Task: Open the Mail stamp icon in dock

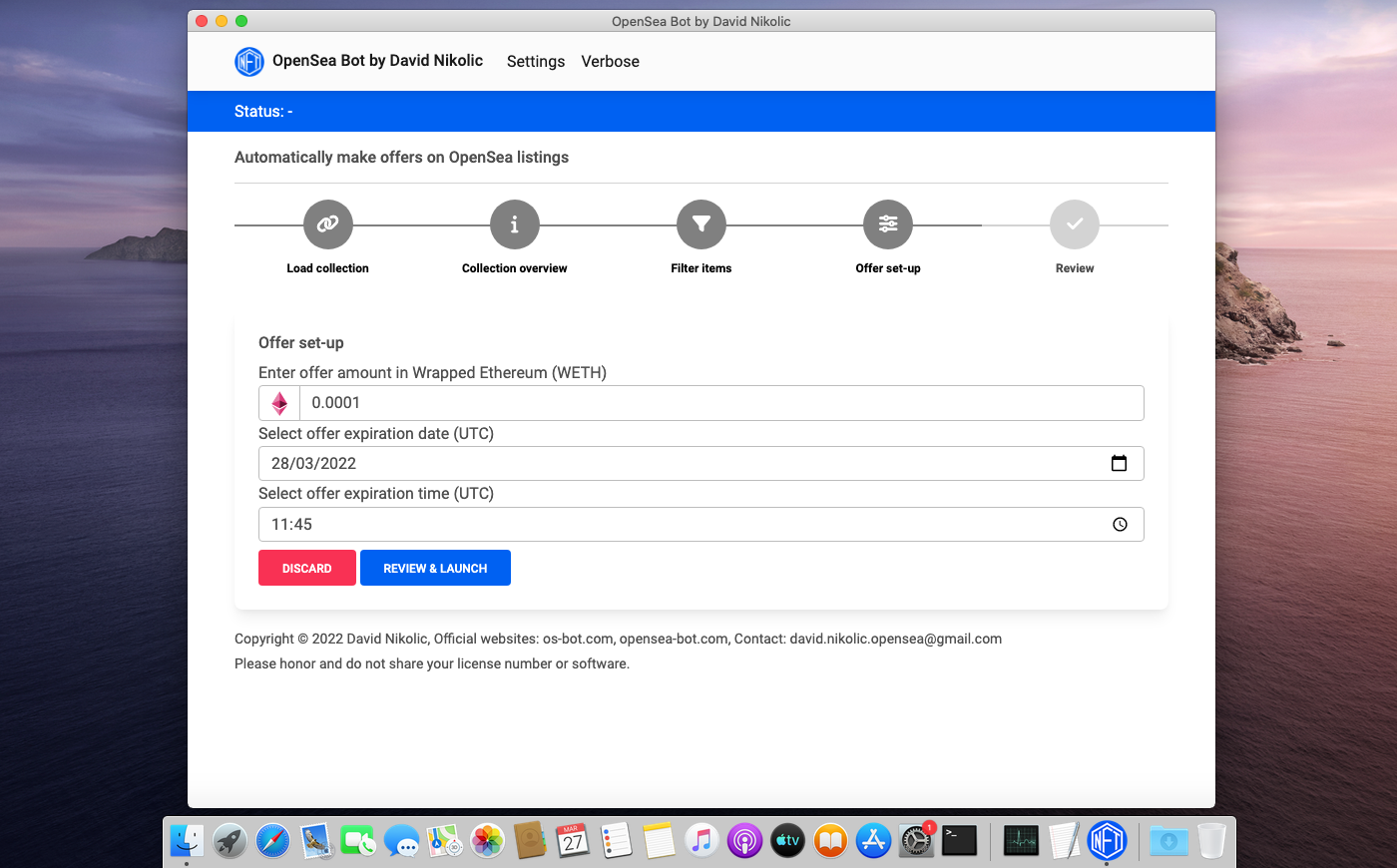Action: click(x=316, y=841)
